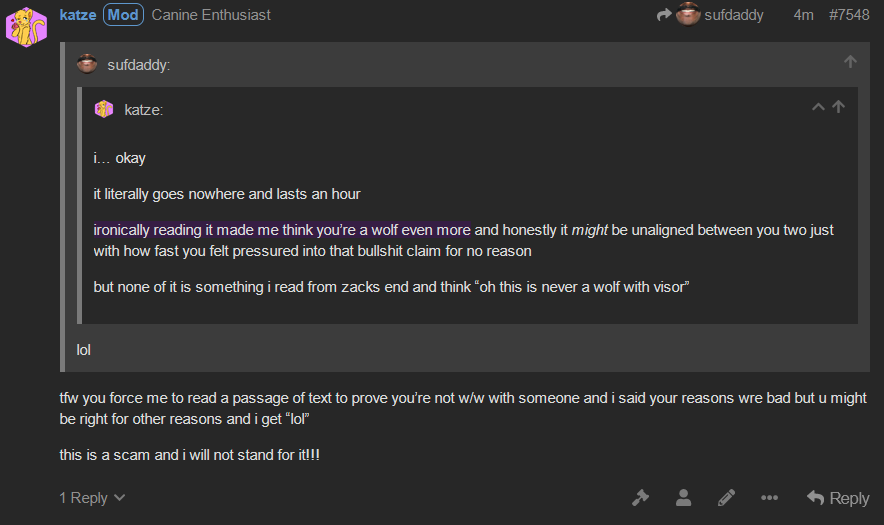Image resolution: width=884 pixels, height=525 pixels.
Task: Click katze's cat avatar image
Action: click(x=26, y=27)
